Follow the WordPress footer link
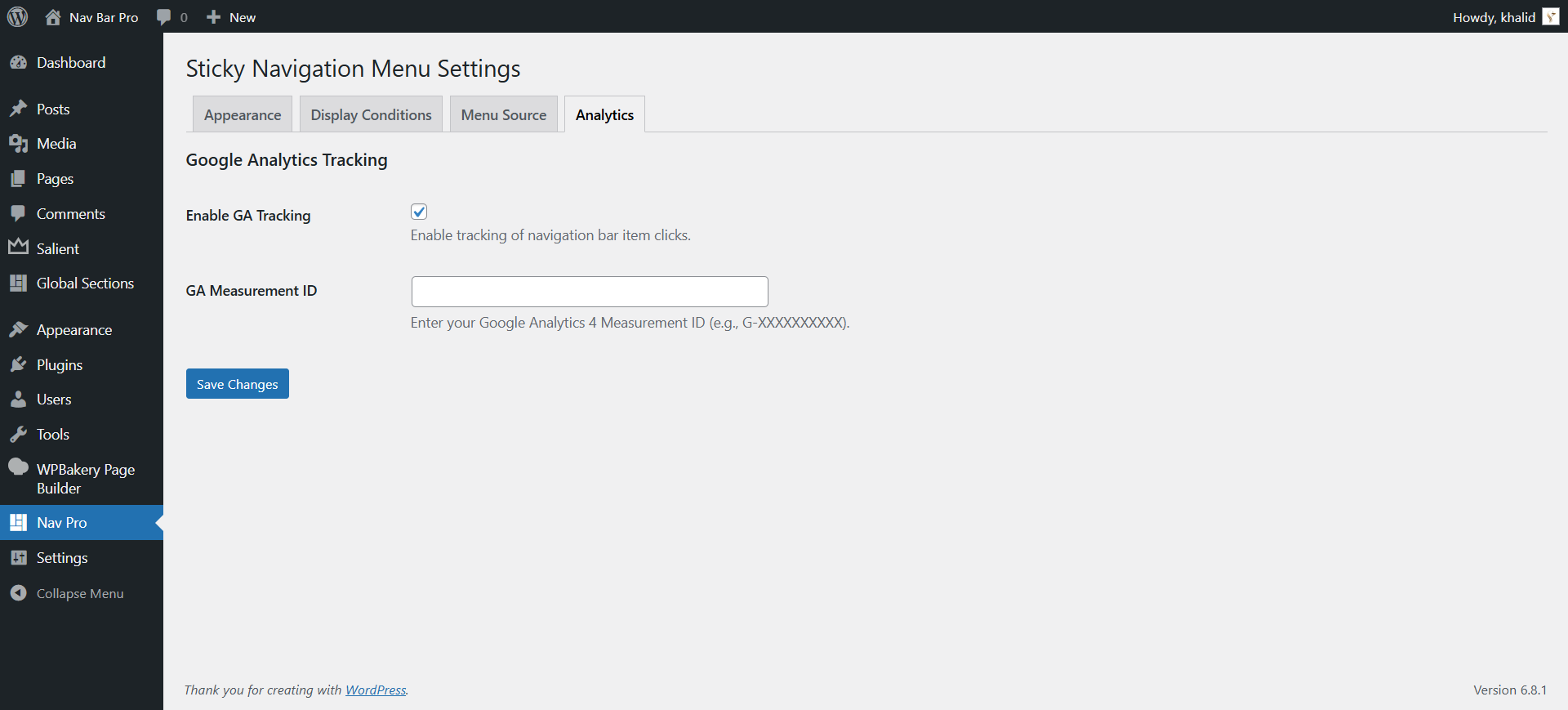The image size is (1568, 710). [x=376, y=690]
